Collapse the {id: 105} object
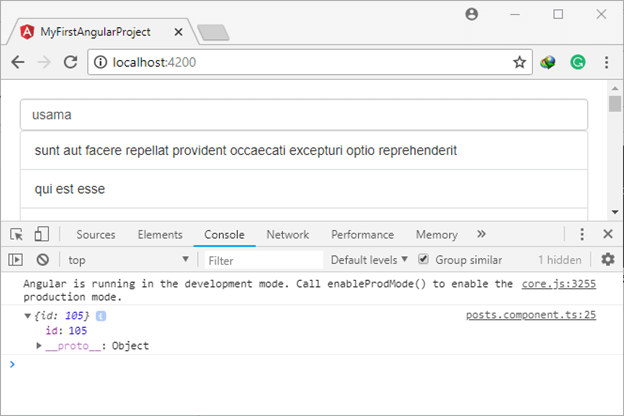Image resolution: width=624 pixels, height=416 pixels. (27, 316)
